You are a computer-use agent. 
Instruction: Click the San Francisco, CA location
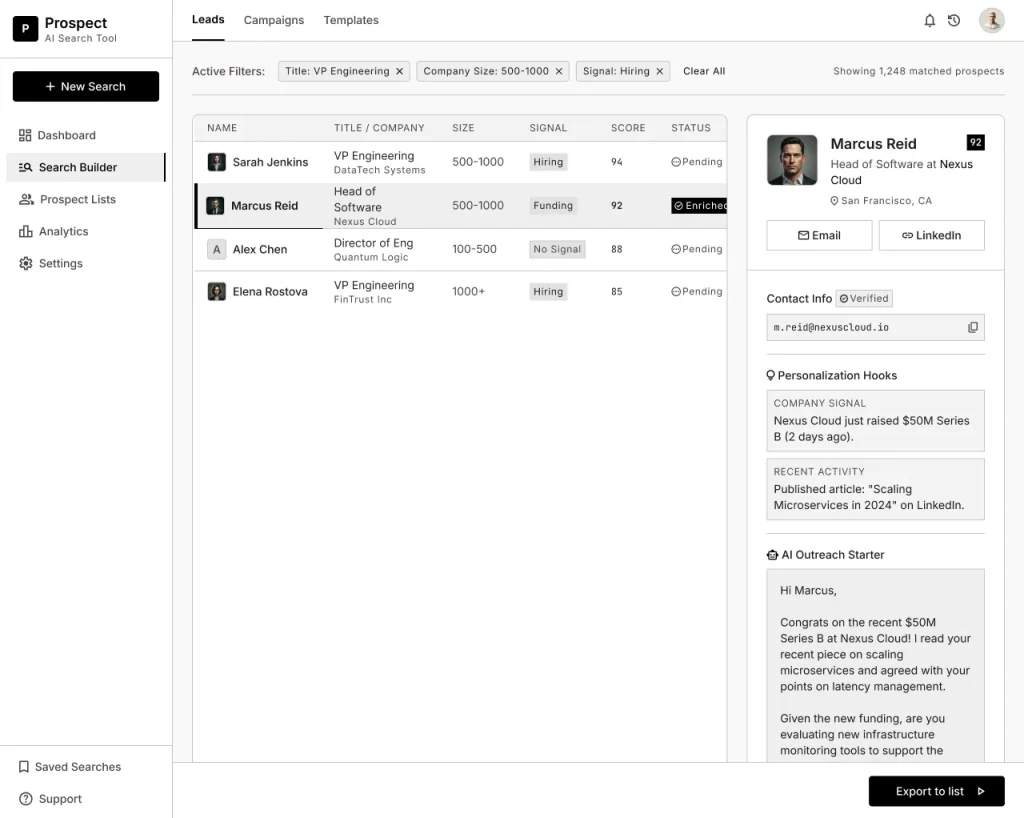pyautogui.click(x=881, y=200)
